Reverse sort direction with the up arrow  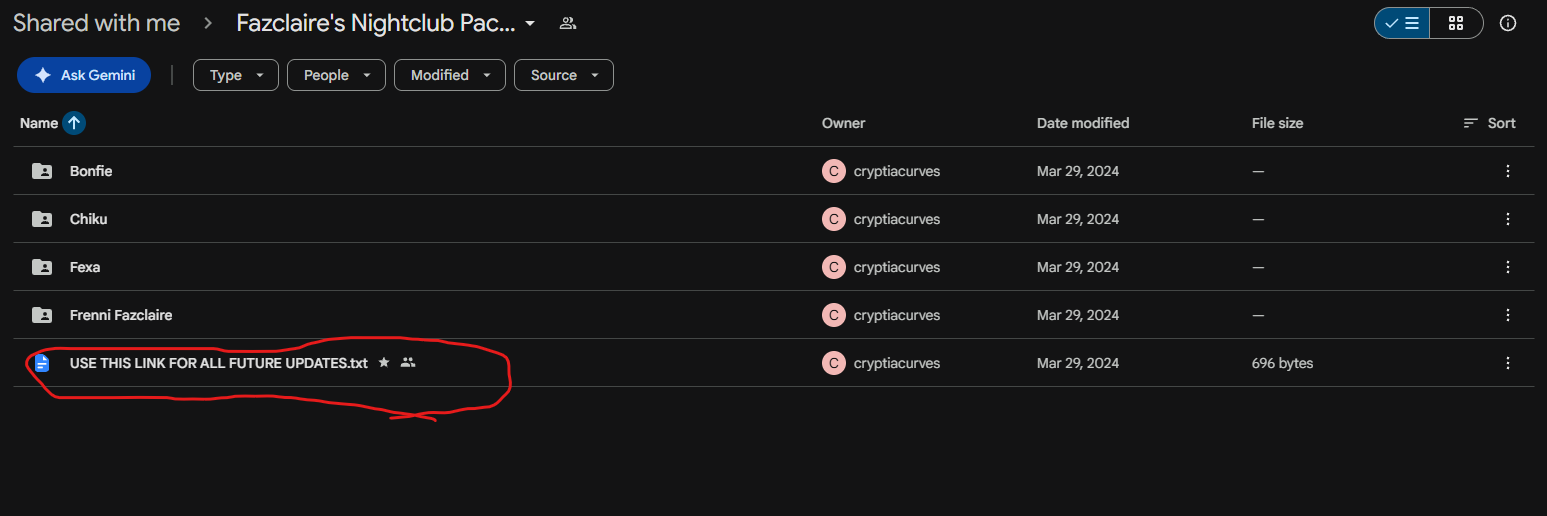pyautogui.click(x=74, y=123)
